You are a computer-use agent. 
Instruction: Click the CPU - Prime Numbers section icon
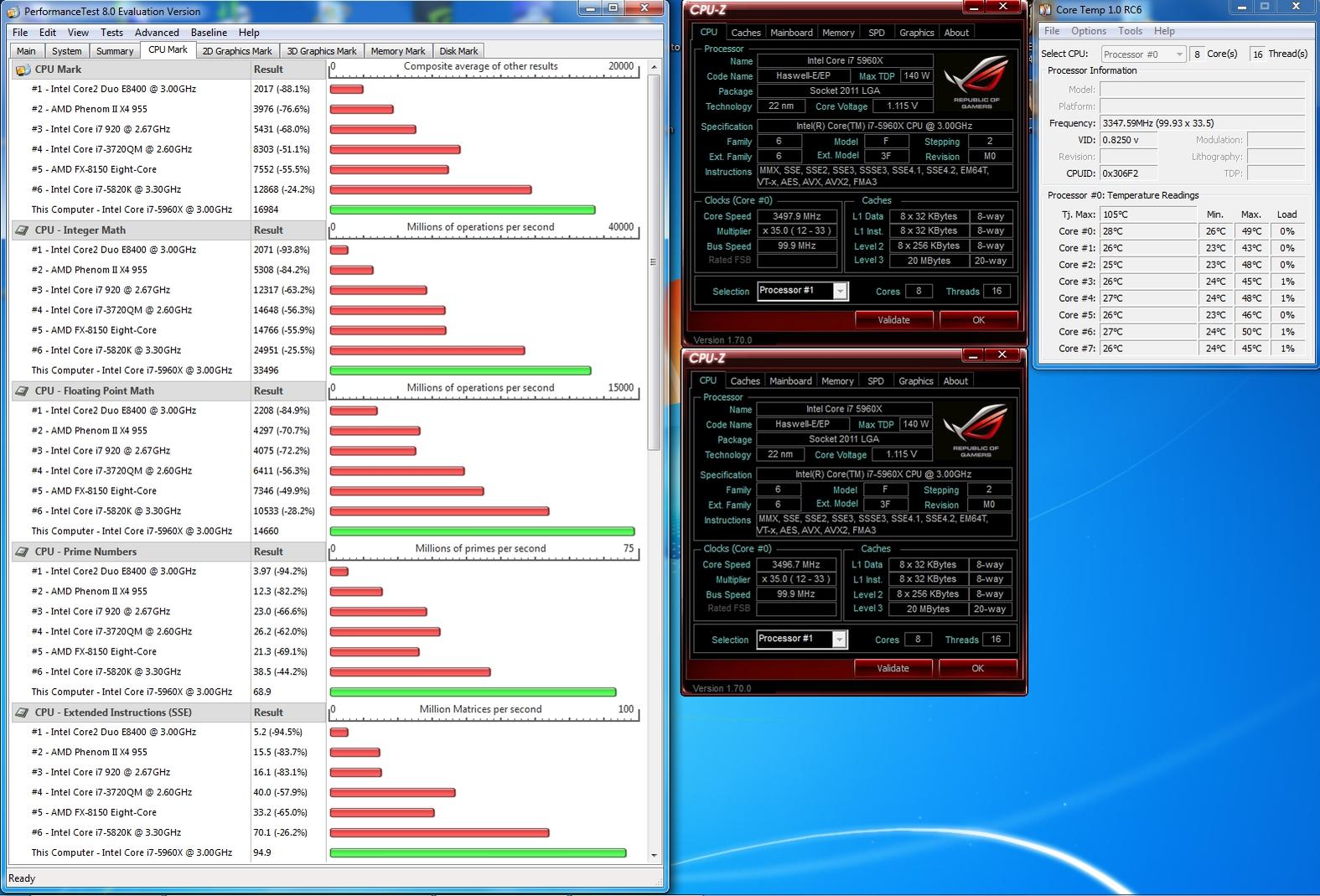tap(22, 552)
